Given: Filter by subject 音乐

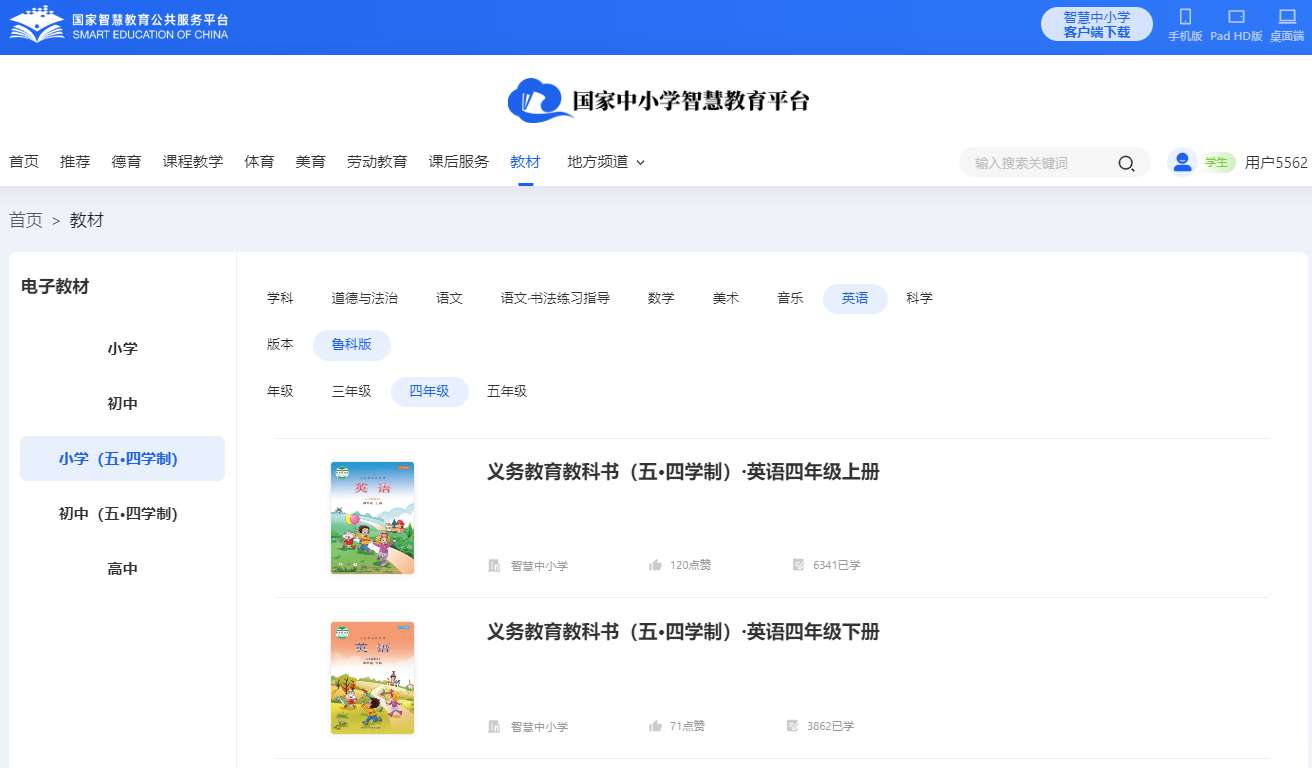Looking at the screenshot, I should [790, 298].
